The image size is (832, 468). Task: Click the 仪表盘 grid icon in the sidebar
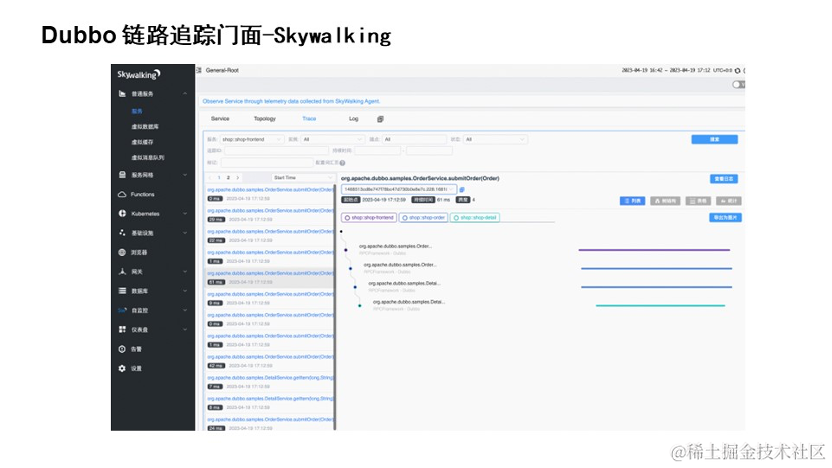click(122, 330)
